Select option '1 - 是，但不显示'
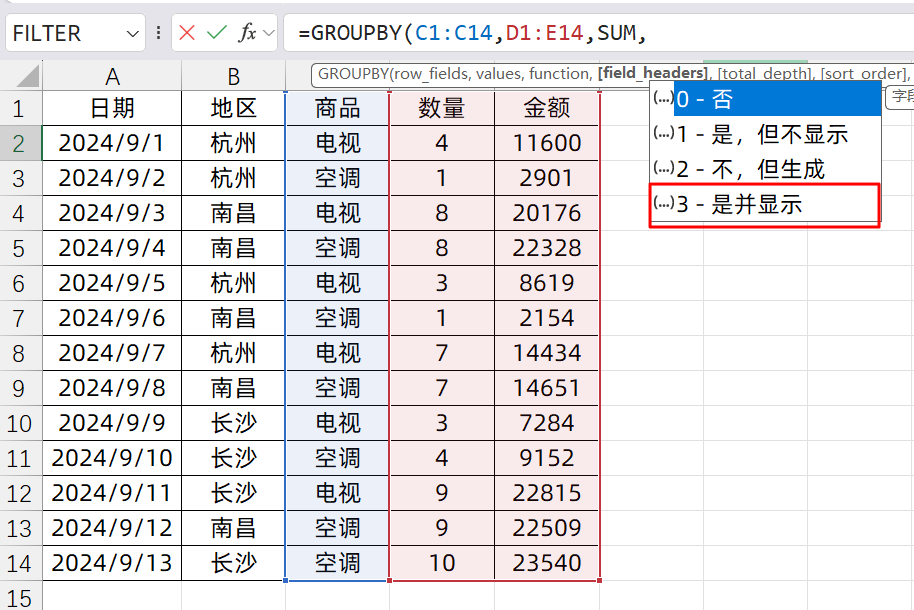The image size is (914, 610). pos(765,134)
